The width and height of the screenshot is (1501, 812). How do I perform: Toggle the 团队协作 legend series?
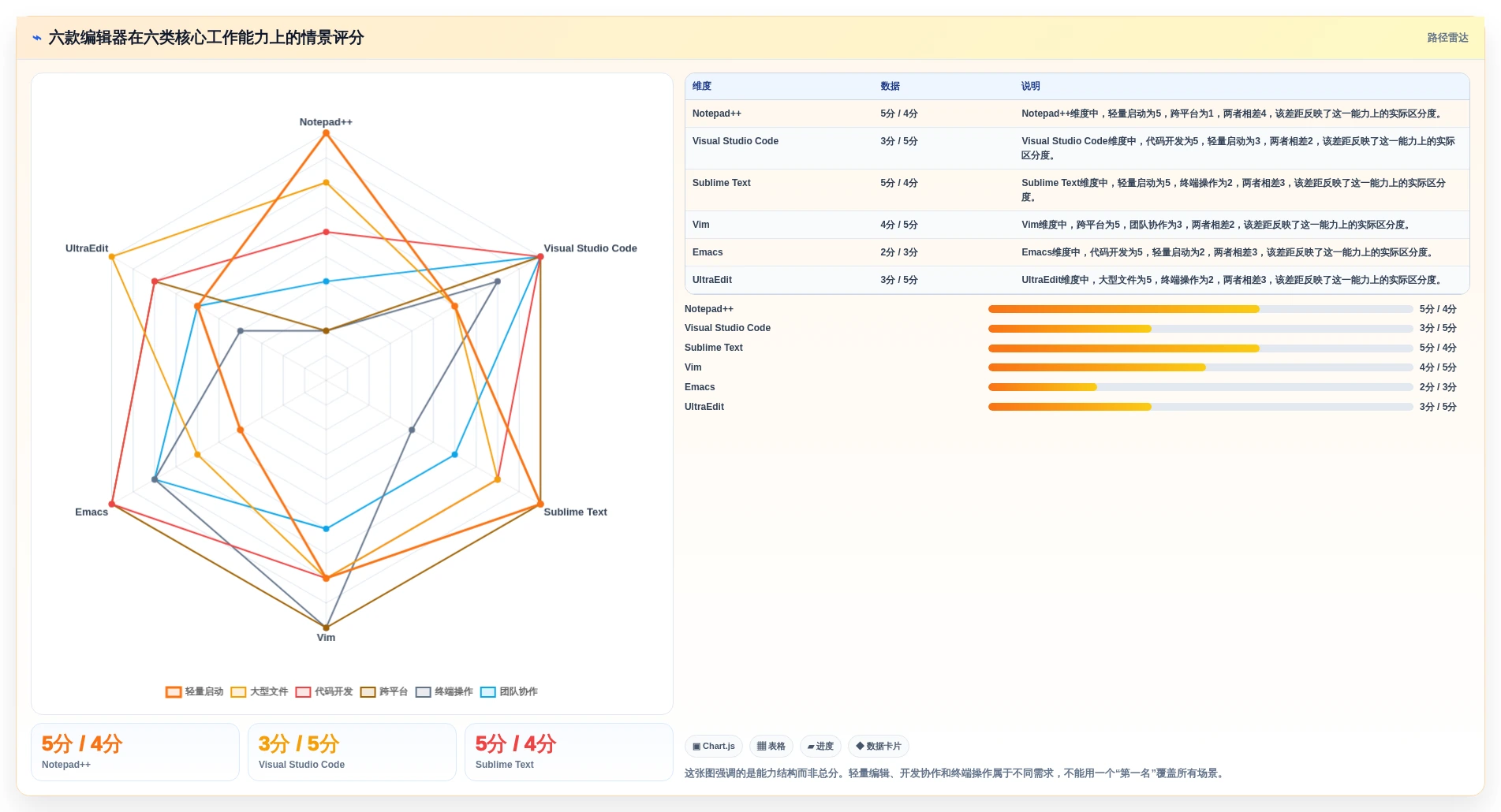click(509, 691)
